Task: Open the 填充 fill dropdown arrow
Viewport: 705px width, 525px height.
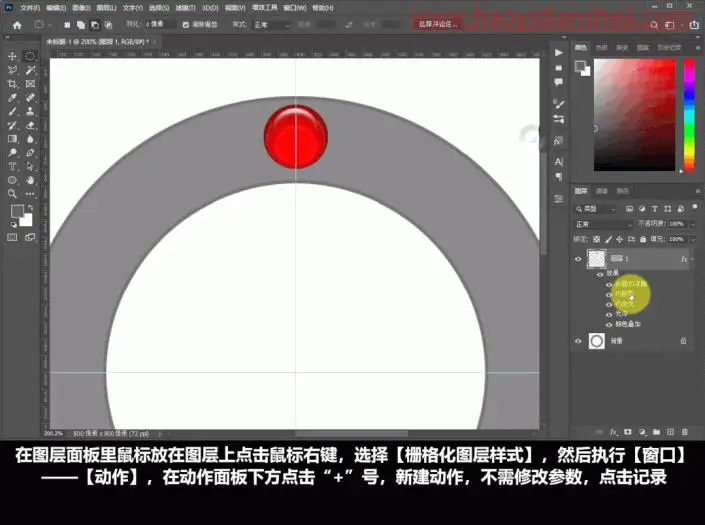Action: tap(693, 240)
